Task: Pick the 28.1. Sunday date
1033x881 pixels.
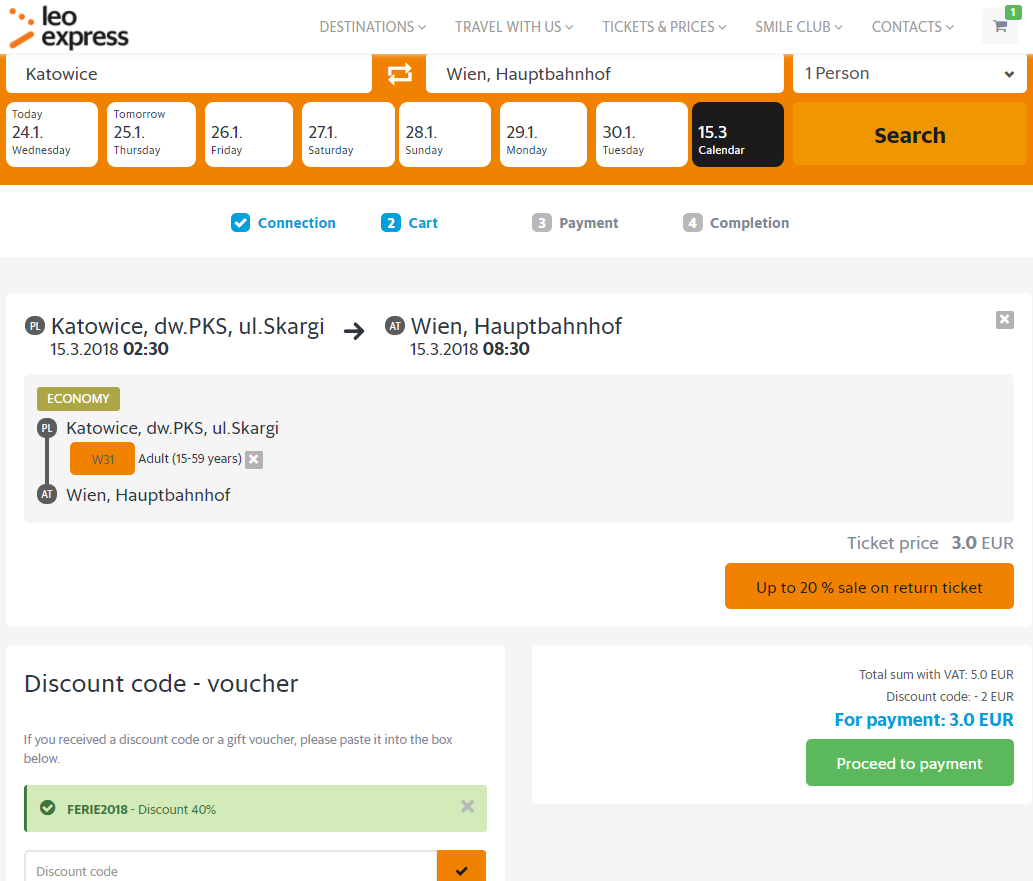Action: tap(445, 134)
